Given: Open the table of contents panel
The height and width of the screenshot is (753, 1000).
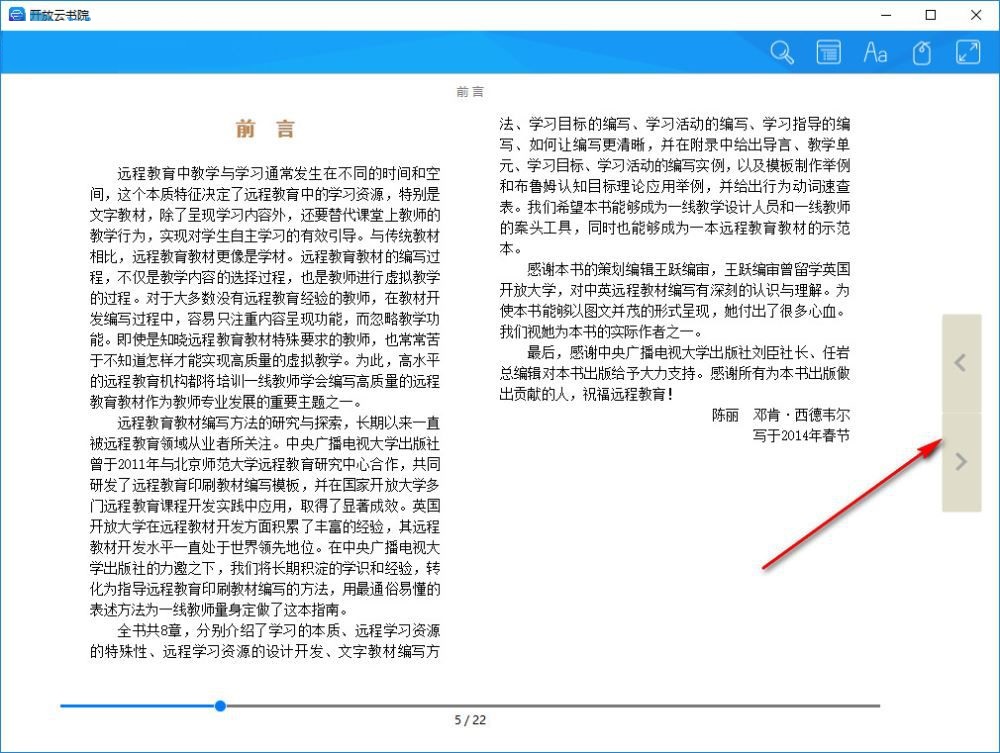Looking at the screenshot, I should click(x=828, y=52).
